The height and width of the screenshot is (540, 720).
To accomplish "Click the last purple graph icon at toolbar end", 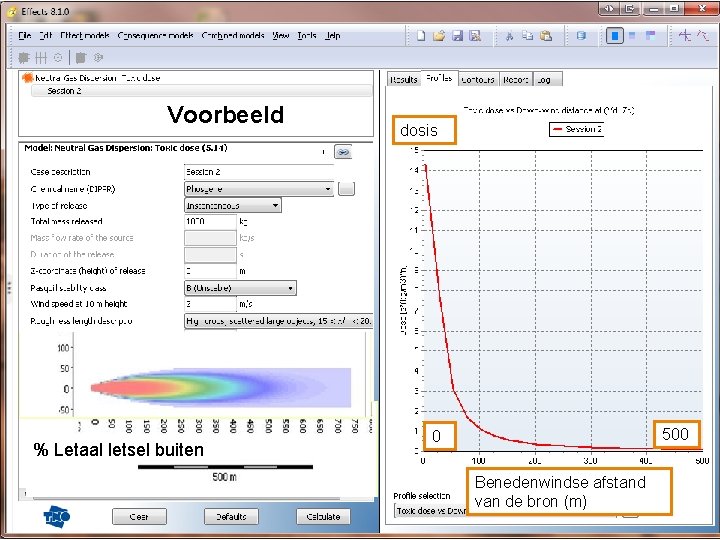I will [x=703, y=36].
